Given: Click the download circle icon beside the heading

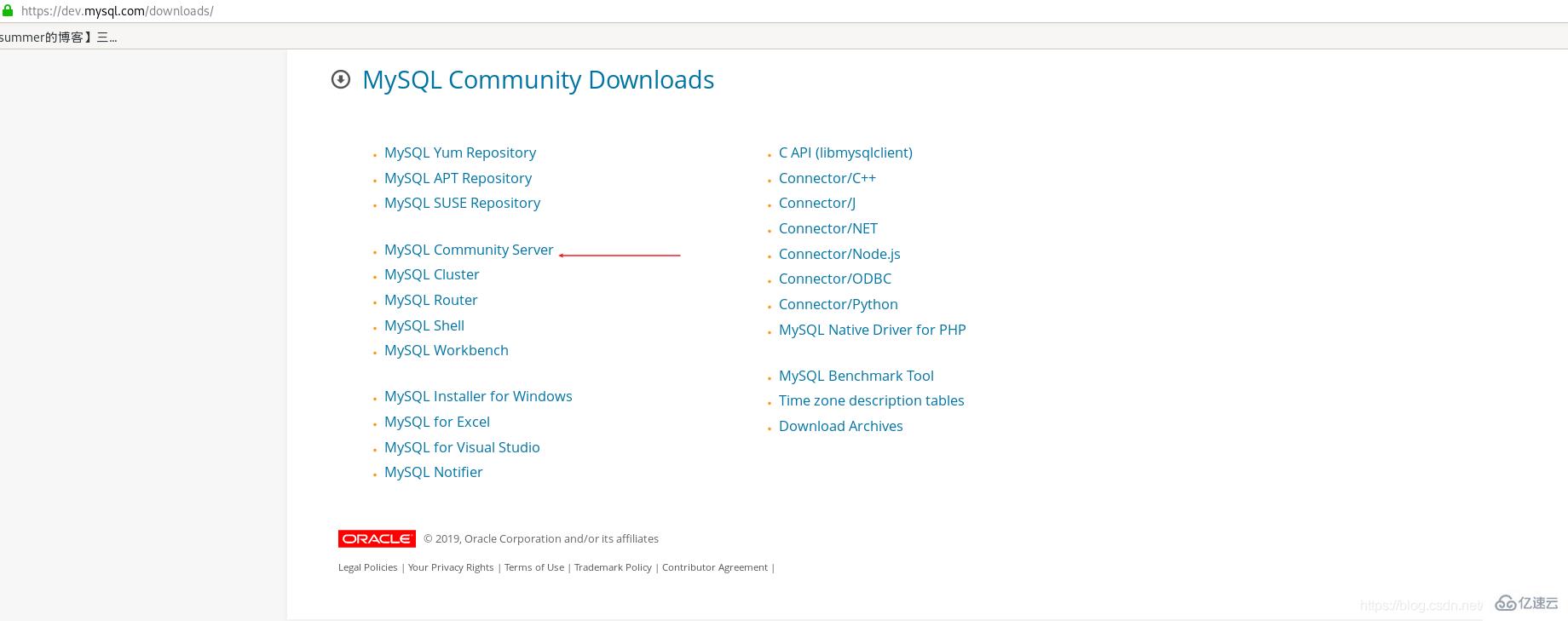Looking at the screenshot, I should (x=341, y=79).
